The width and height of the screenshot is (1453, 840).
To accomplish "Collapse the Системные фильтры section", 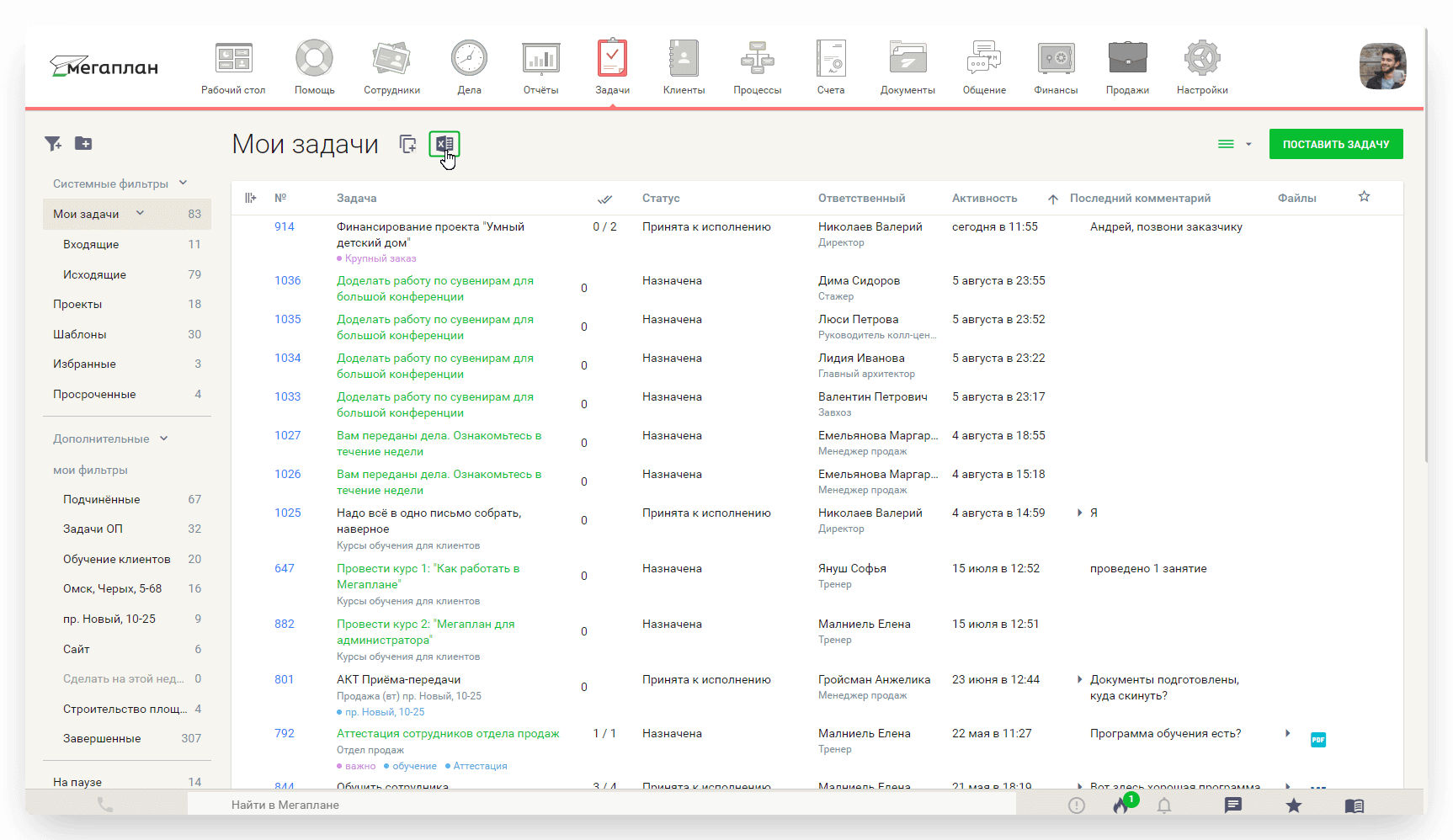I will tap(183, 183).
